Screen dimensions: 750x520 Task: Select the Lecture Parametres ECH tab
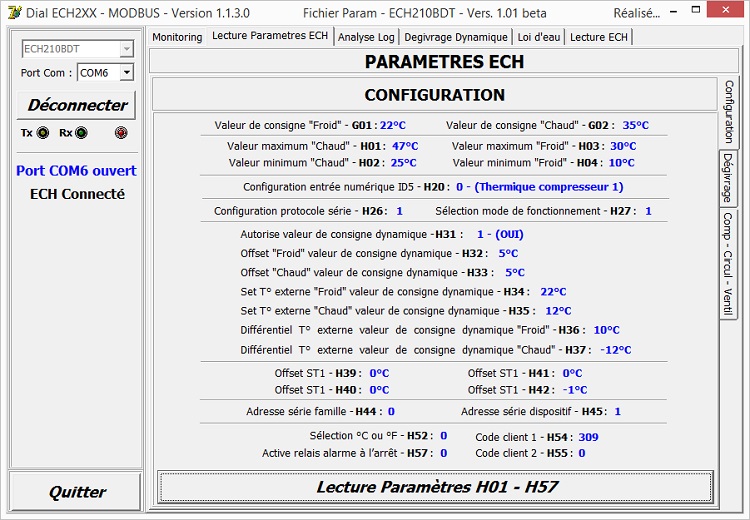[269, 36]
